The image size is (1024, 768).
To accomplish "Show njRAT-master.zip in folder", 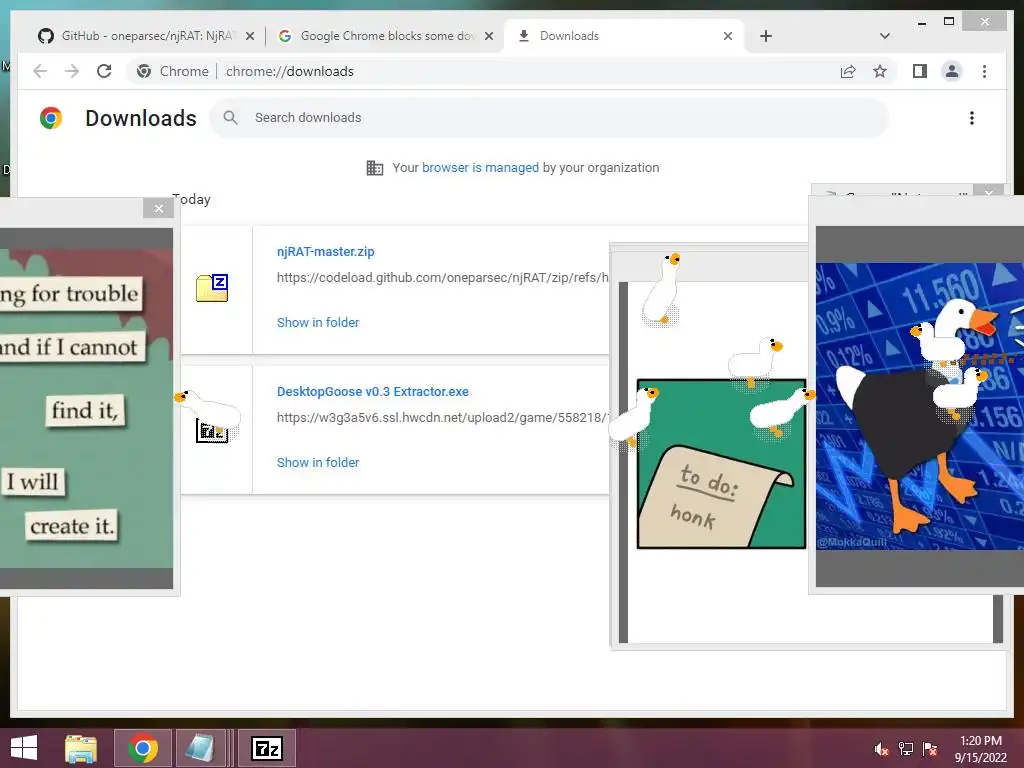I will point(318,322).
